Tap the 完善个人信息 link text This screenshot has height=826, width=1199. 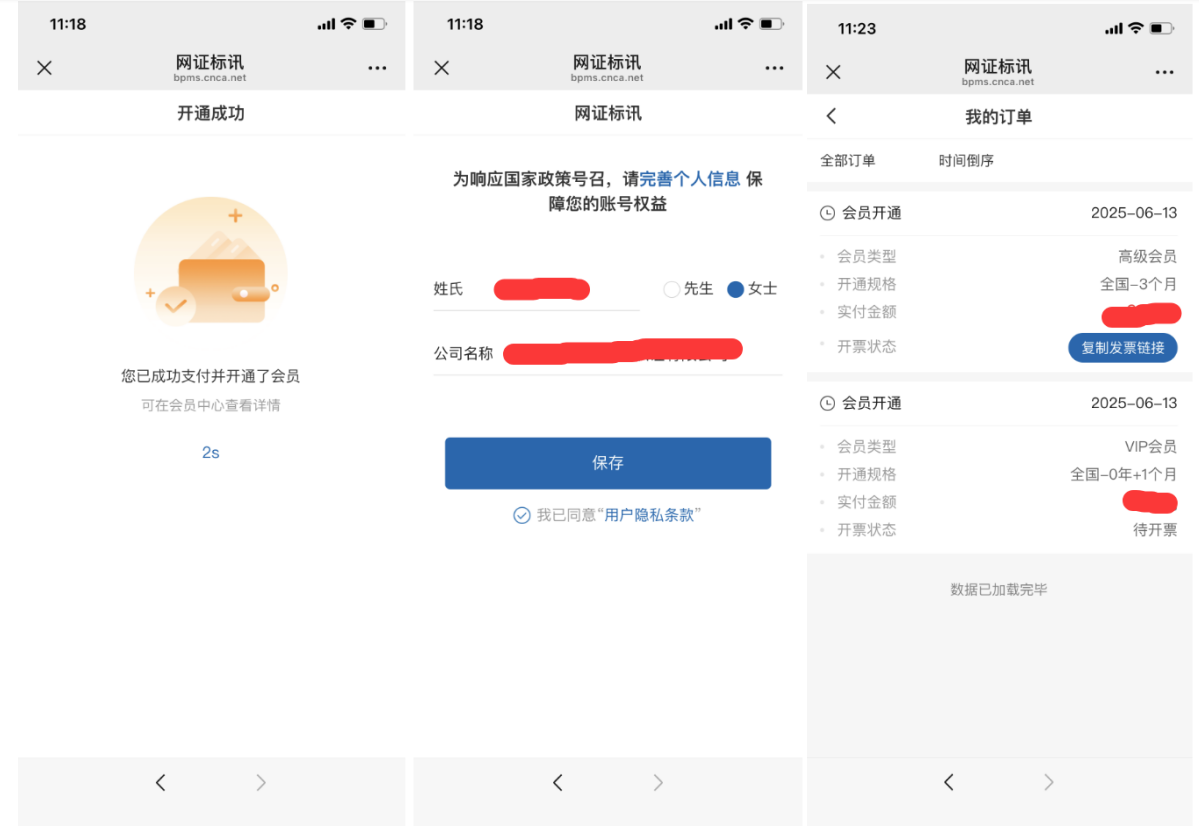coord(690,179)
